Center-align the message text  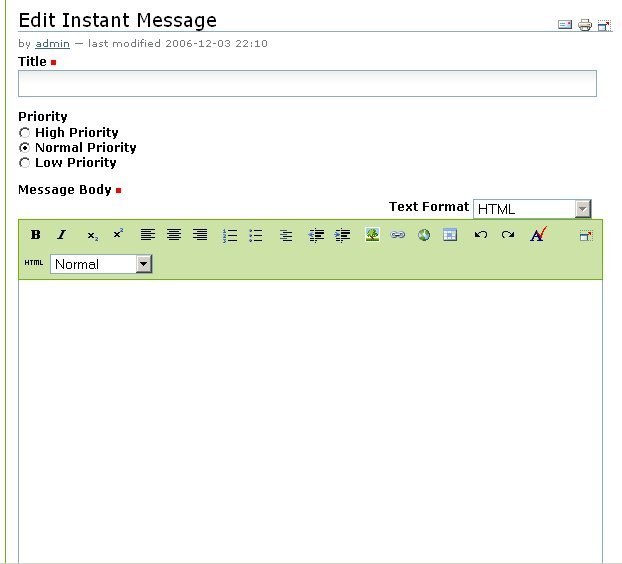pos(174,235)
